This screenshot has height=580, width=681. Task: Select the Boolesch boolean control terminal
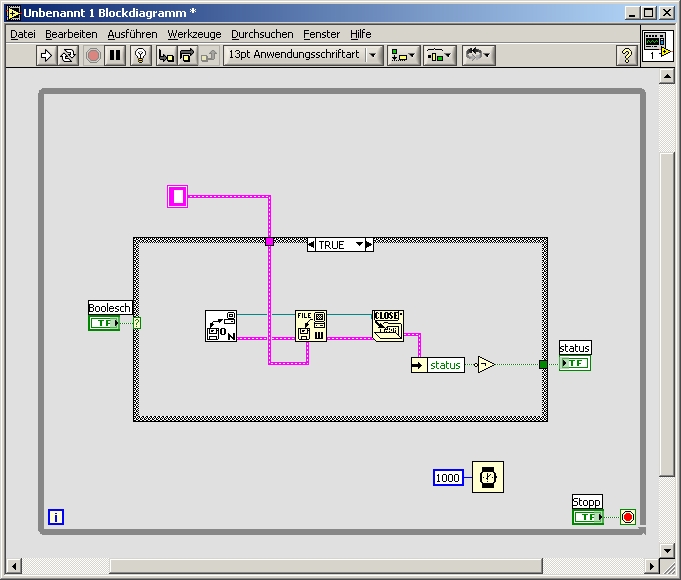(x=104, y=323)
